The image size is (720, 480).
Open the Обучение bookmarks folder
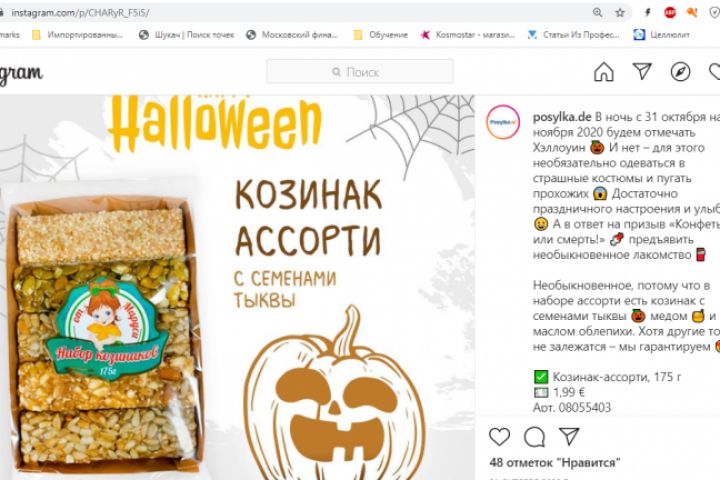[381, 35]
